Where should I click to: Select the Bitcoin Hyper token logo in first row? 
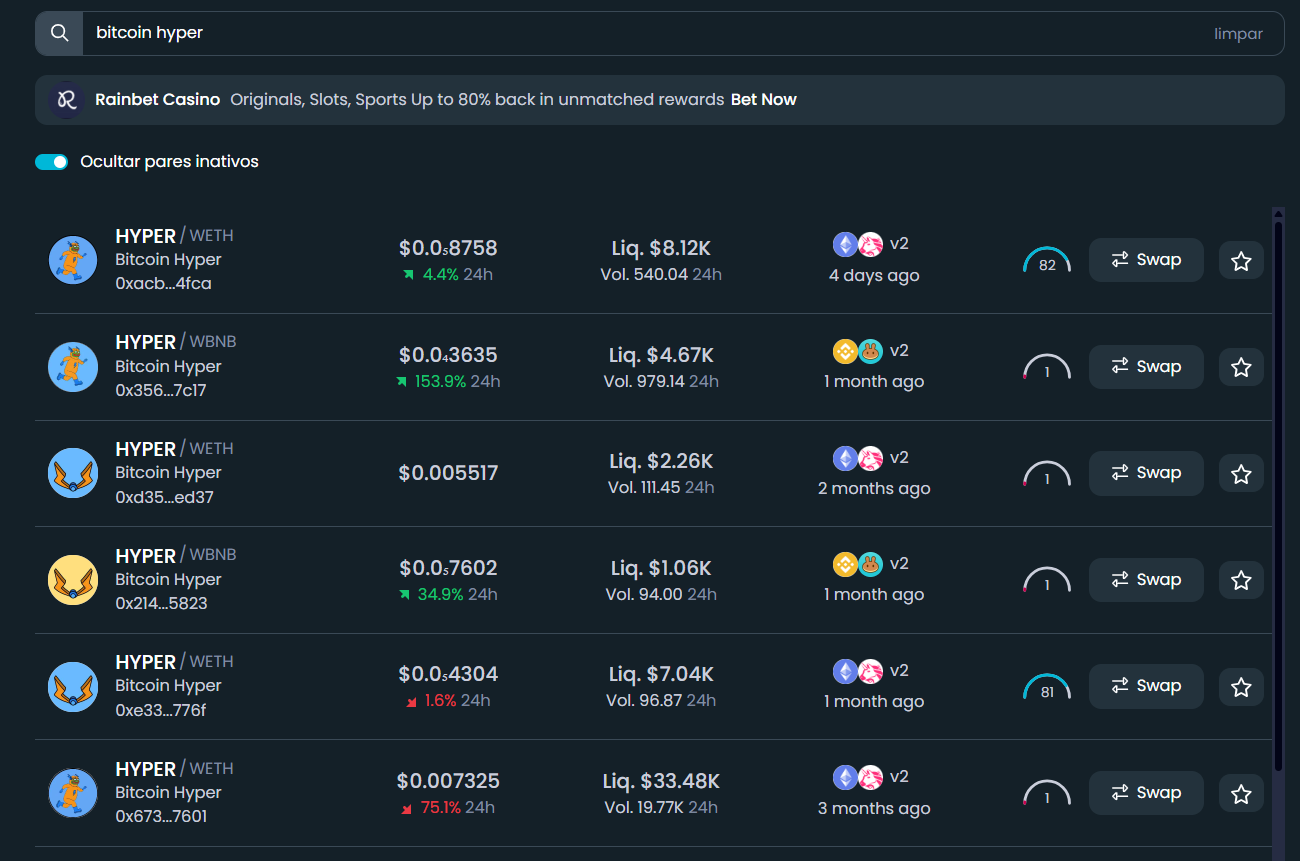72,259
